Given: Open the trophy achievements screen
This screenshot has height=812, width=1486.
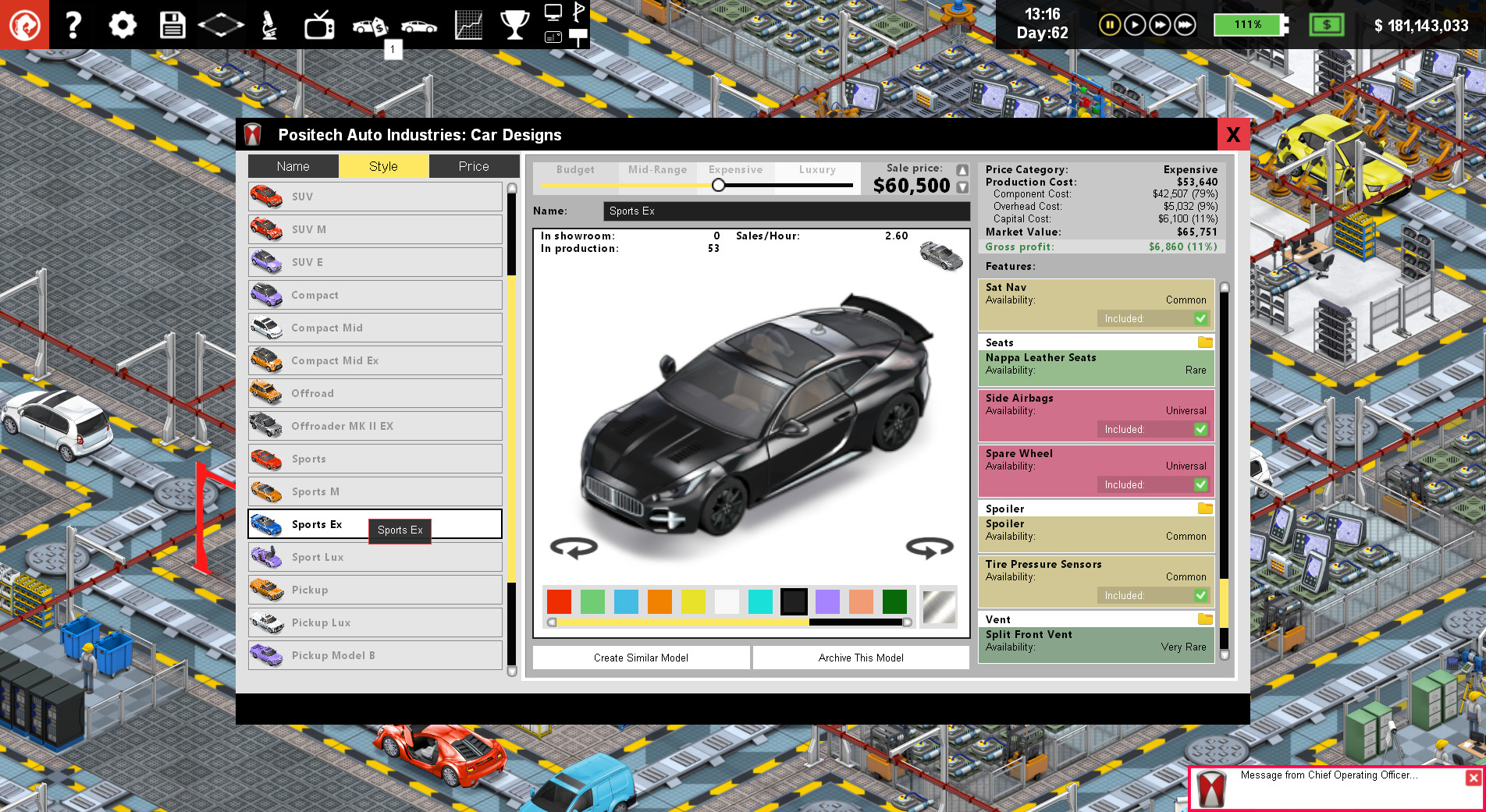Looking at the screenshot, I should tap(514, 23).
